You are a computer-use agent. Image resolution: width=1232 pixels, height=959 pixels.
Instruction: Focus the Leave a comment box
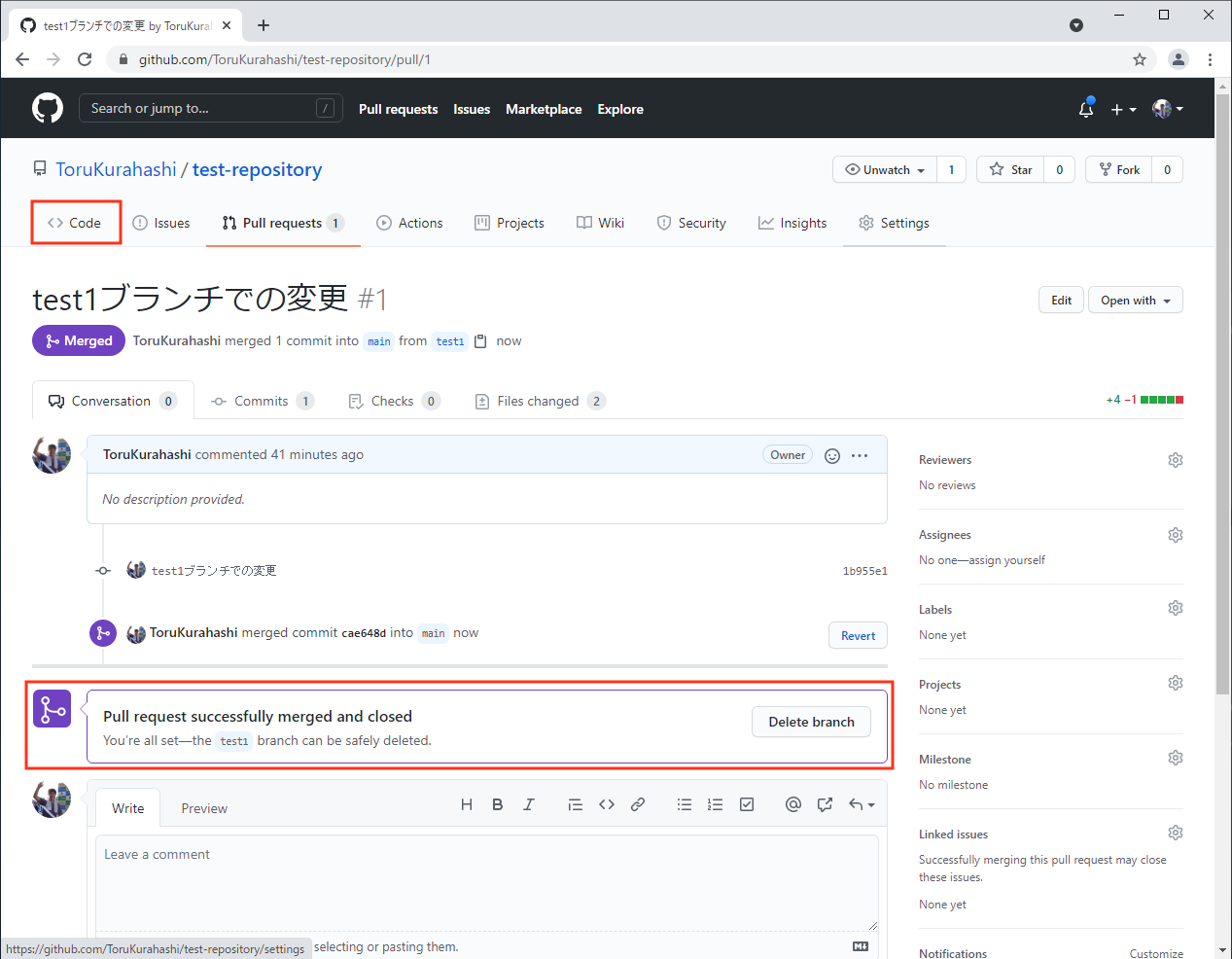point(486,883)
